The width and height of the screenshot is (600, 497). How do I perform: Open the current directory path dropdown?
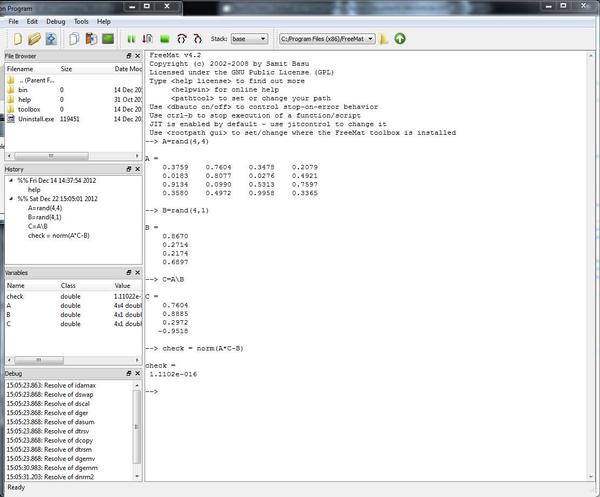click(x=327, y=39)
